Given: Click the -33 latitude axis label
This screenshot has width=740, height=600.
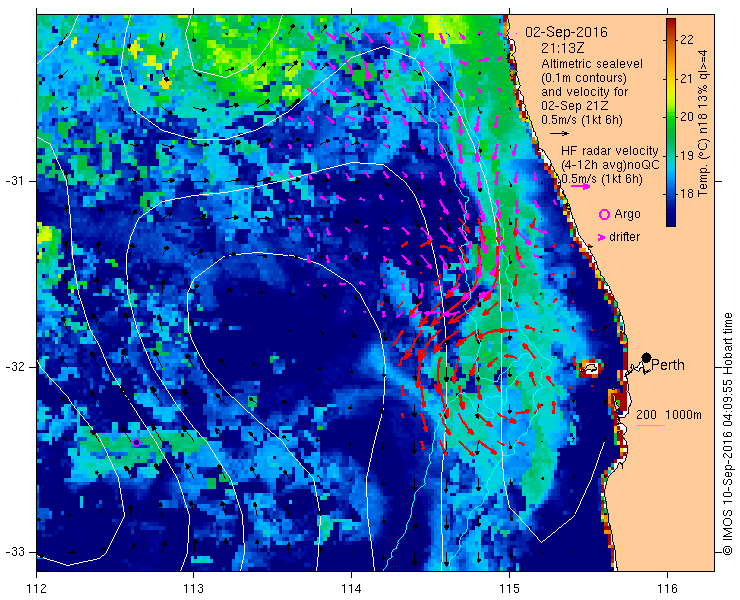Looking at the screenshot, I should [13, 552].
